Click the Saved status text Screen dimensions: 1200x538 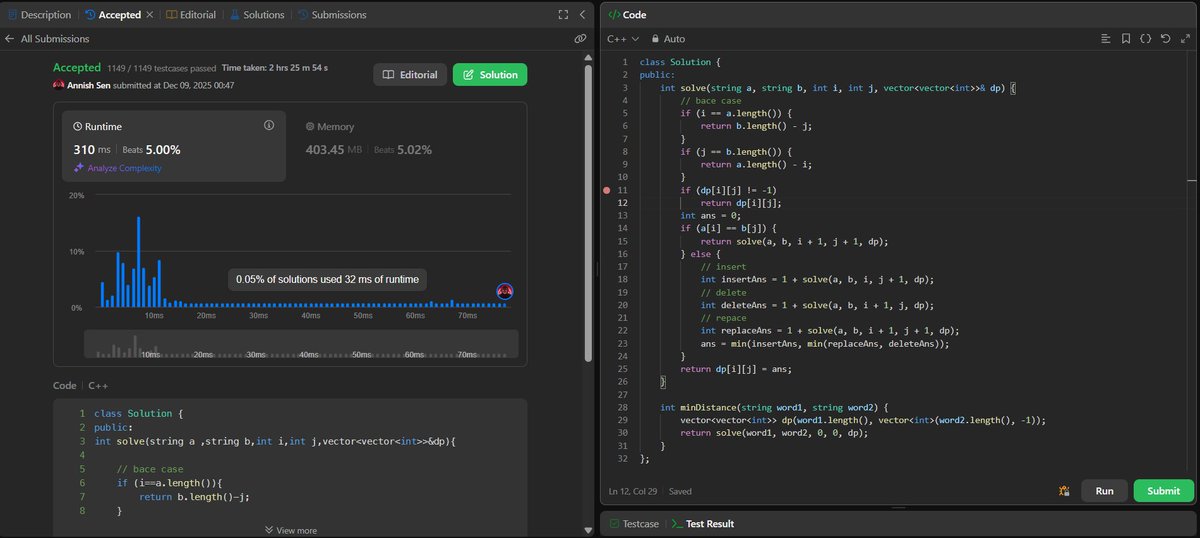tap(680, 492)
